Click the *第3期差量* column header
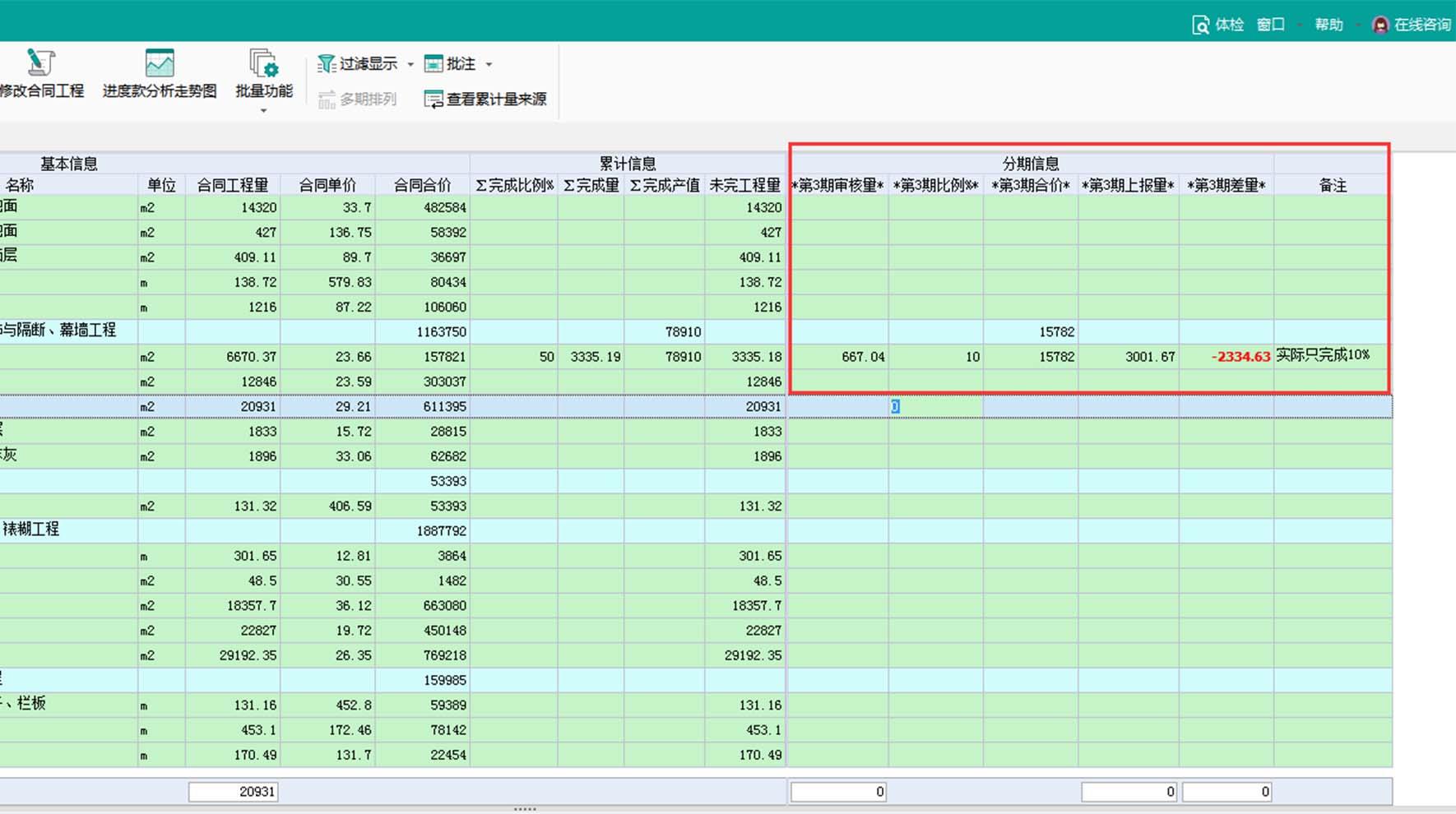Viewport: 1456px width, 814px height. tap(1226, 185)
